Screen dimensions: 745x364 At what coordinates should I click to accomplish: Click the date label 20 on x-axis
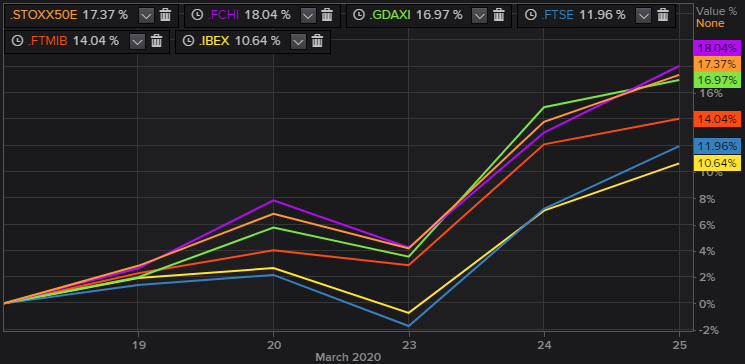[273, 345]
